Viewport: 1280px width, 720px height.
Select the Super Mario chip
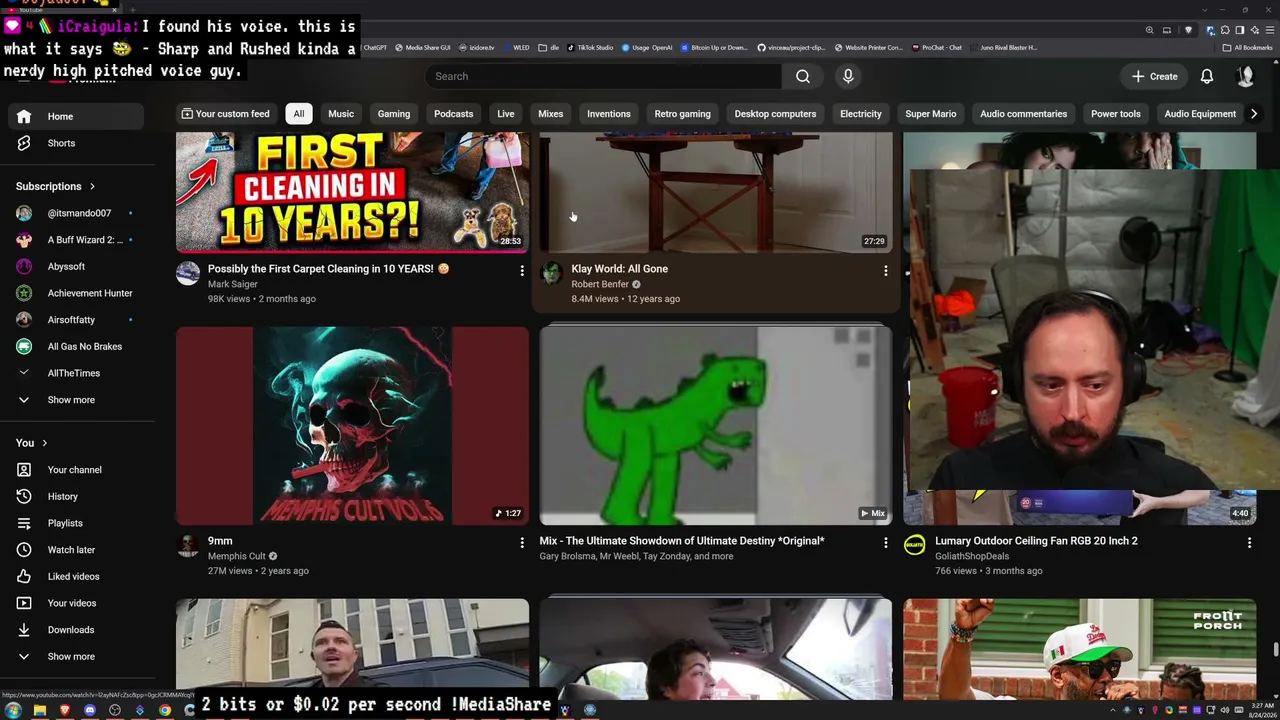point(931,114)
